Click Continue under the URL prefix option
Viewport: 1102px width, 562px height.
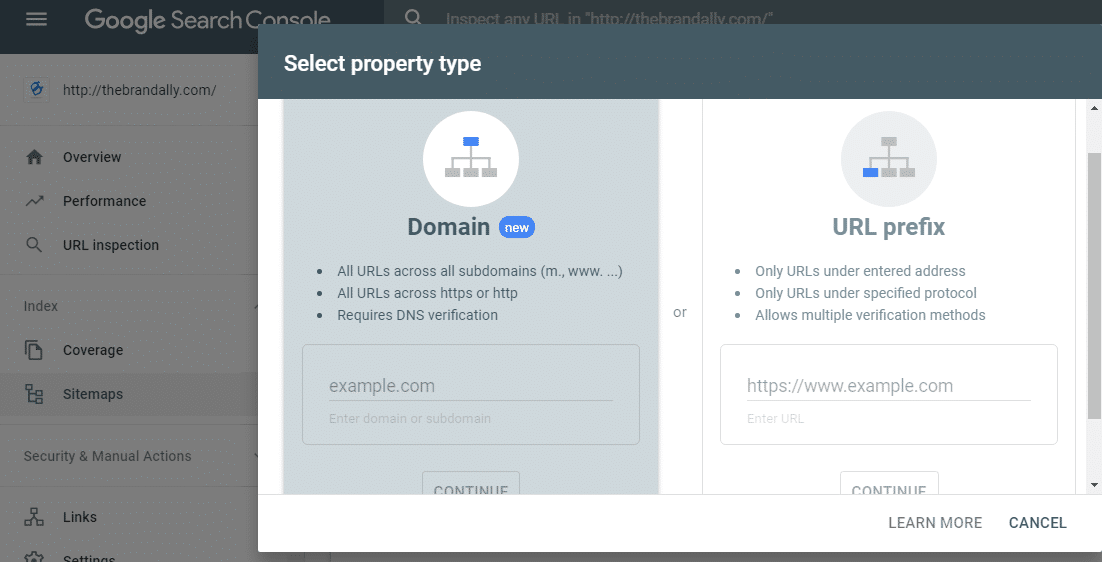[889, 483]
